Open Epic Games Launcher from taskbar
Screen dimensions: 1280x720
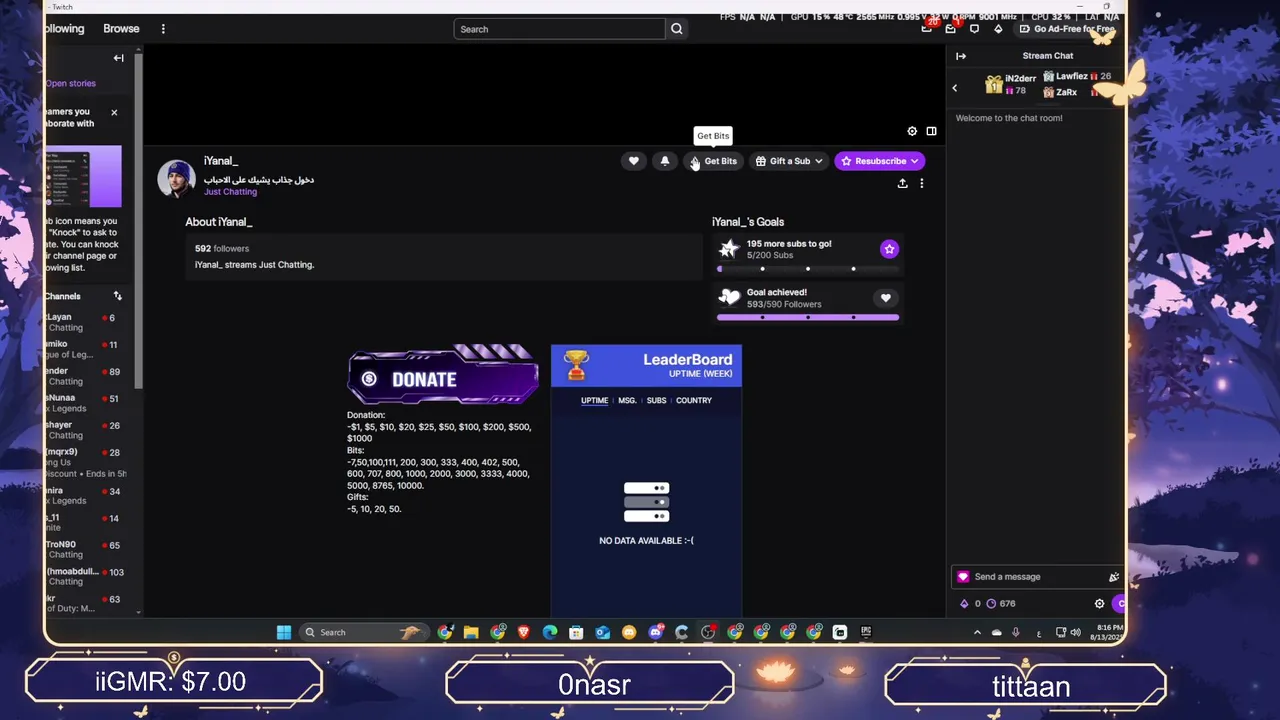coord(866,632)
